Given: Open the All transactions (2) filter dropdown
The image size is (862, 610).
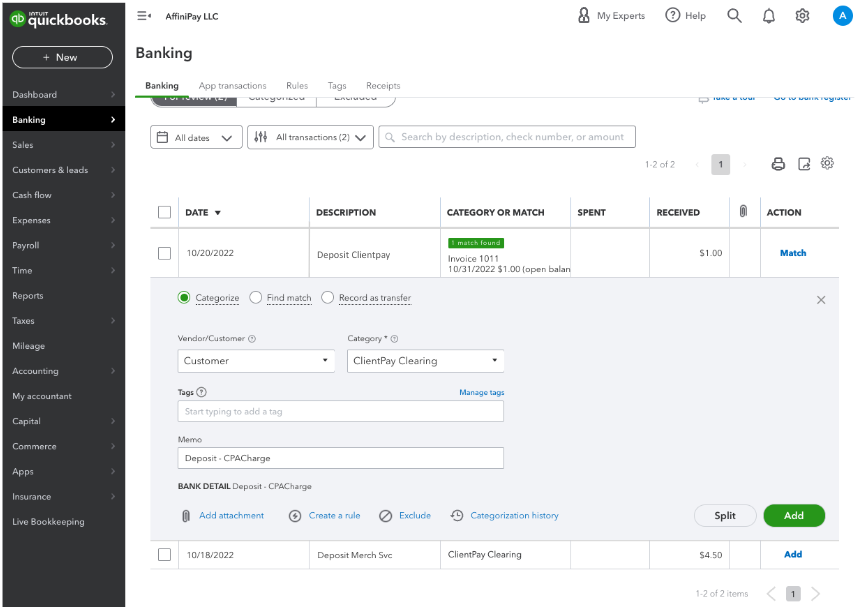Looking at the screenshot, I should pos(311,137).
